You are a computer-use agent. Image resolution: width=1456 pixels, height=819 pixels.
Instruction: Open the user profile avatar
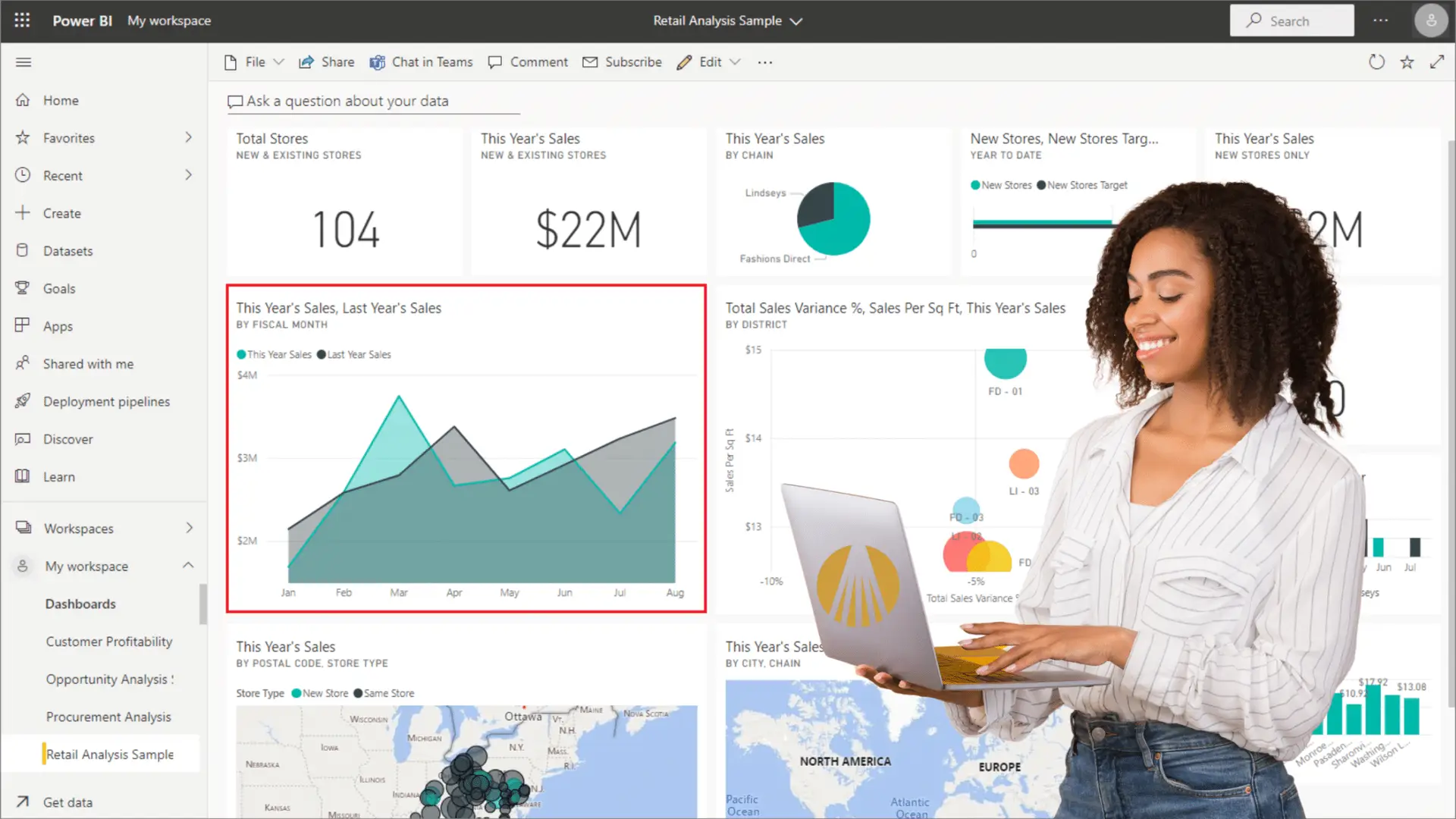1430,20
